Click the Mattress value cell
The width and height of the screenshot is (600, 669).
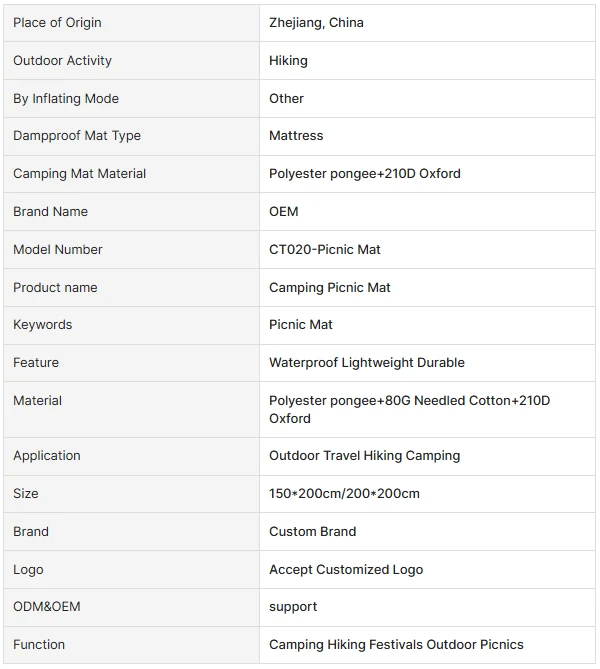(x=427, y=136)
